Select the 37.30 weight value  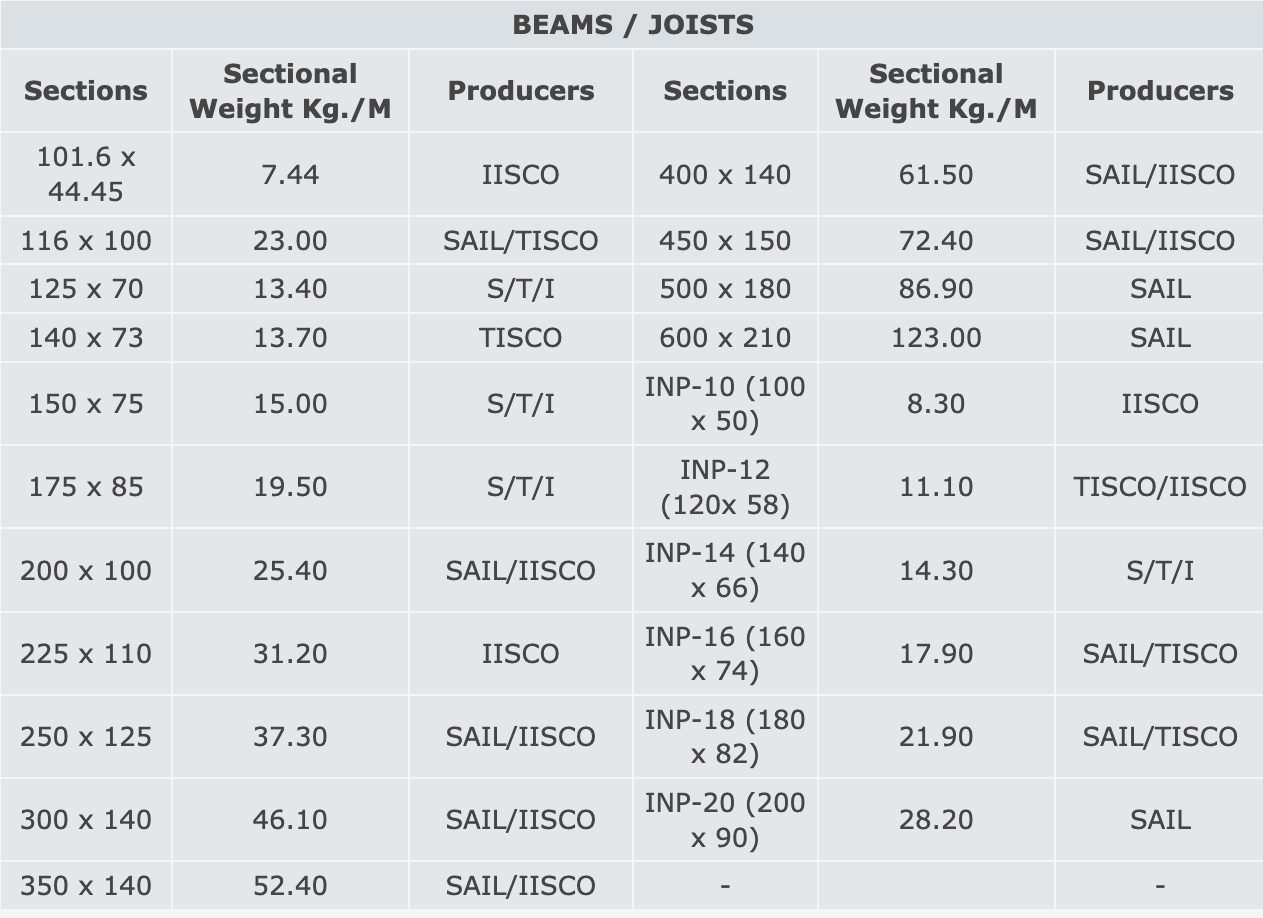tap(290, 737)
